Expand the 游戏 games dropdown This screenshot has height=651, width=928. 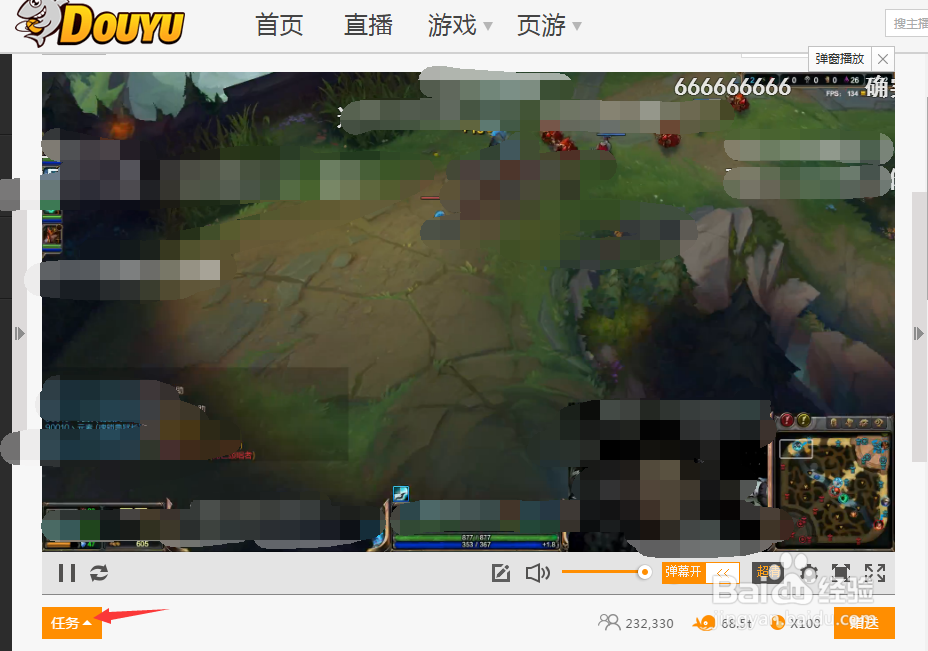click(460, 25)
